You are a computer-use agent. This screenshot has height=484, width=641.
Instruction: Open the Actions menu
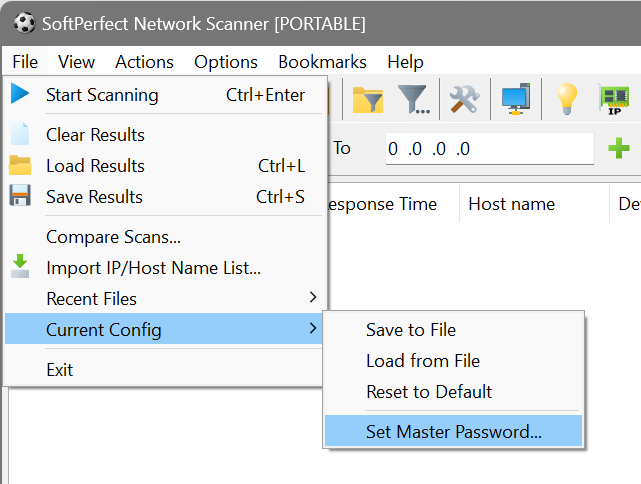(x=144, y=62)
